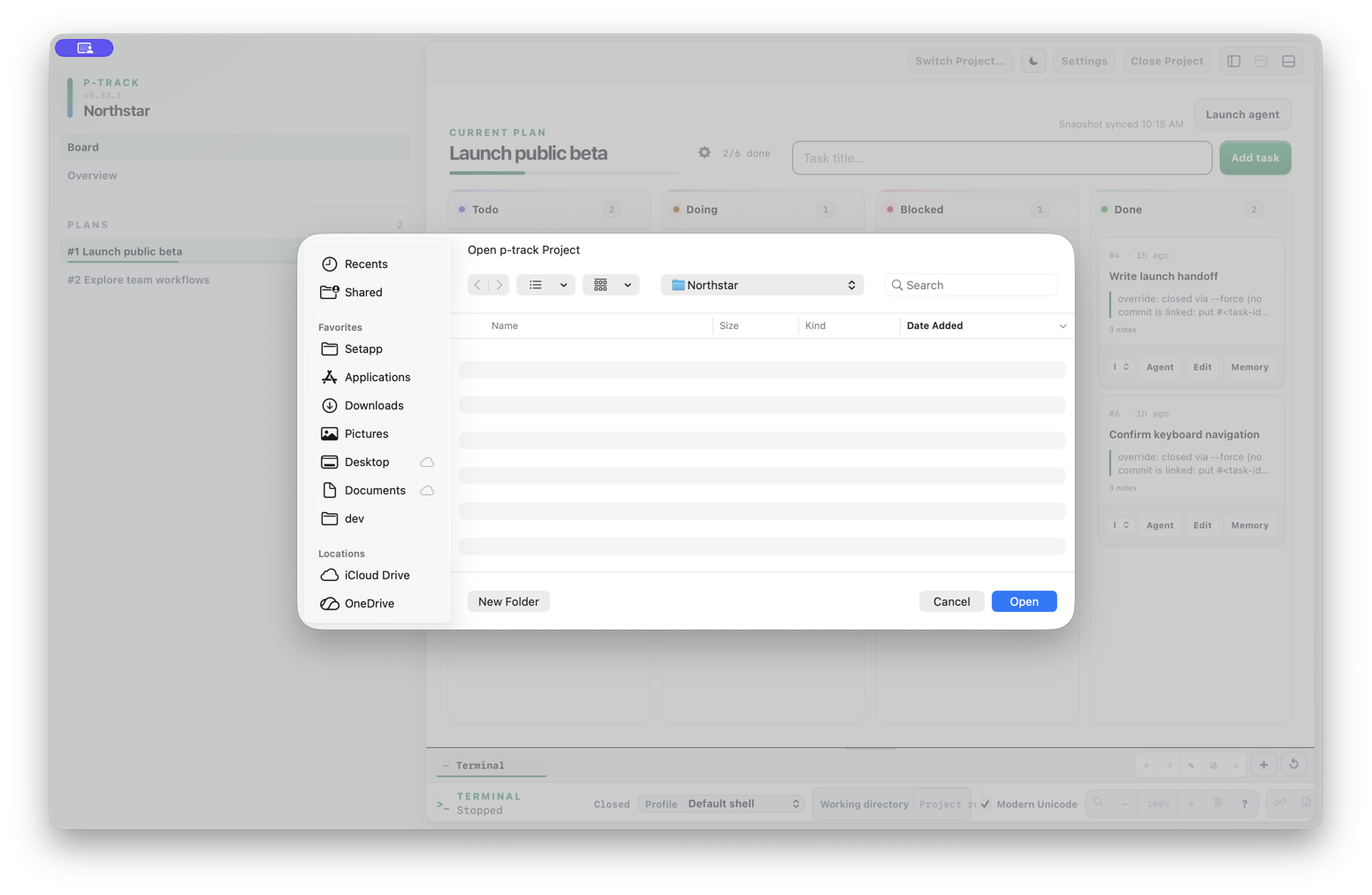This screenshot has height=895, width=1372.
Task: Toggle the left sidebar layout icon
Action: click(x=1234, y=61)
